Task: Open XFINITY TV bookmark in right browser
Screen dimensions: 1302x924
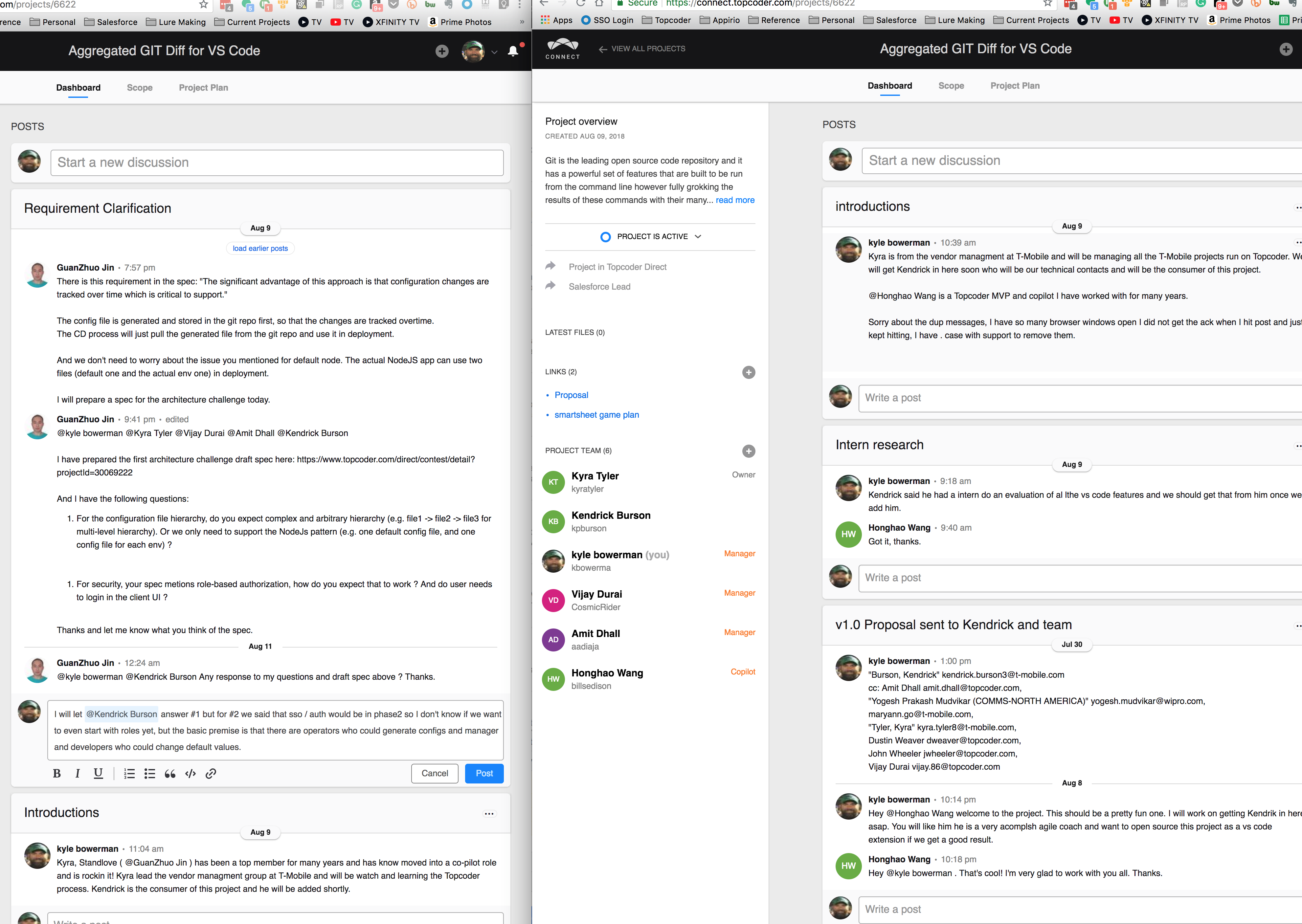Action: pos(1170,20)
